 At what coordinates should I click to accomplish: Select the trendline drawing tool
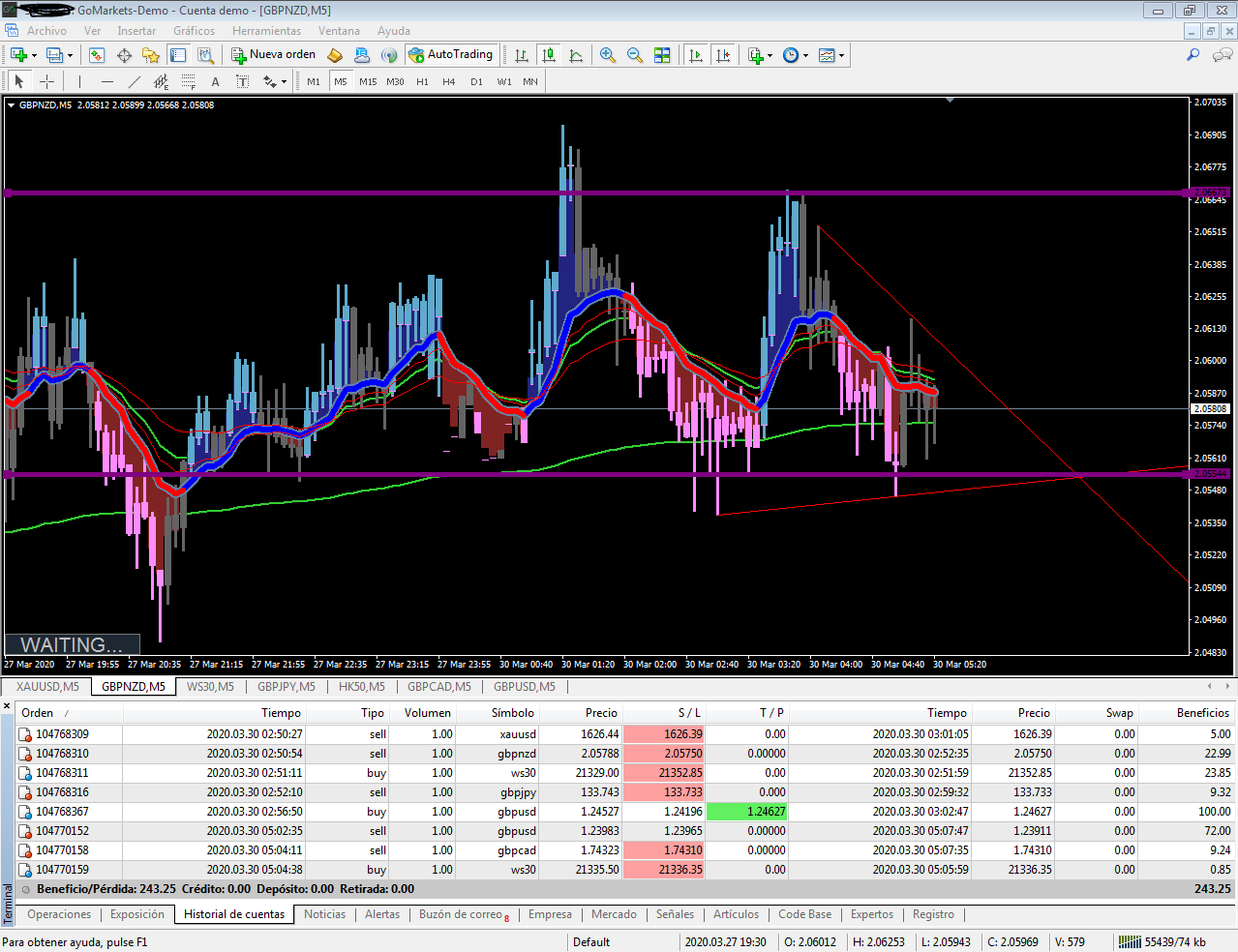pos(135,82)
